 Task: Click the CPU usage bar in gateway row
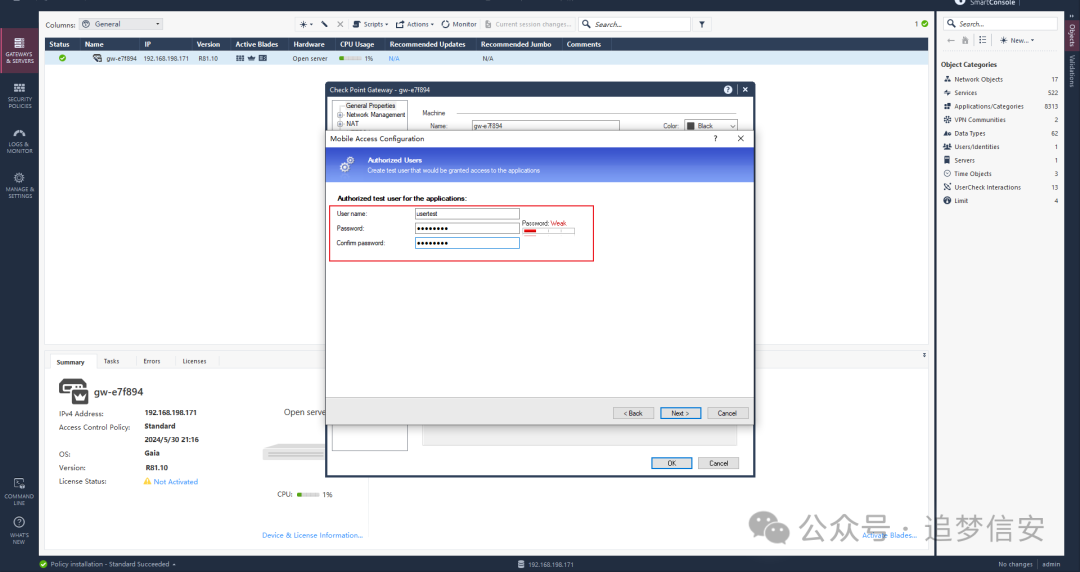[x=351, y=59]
